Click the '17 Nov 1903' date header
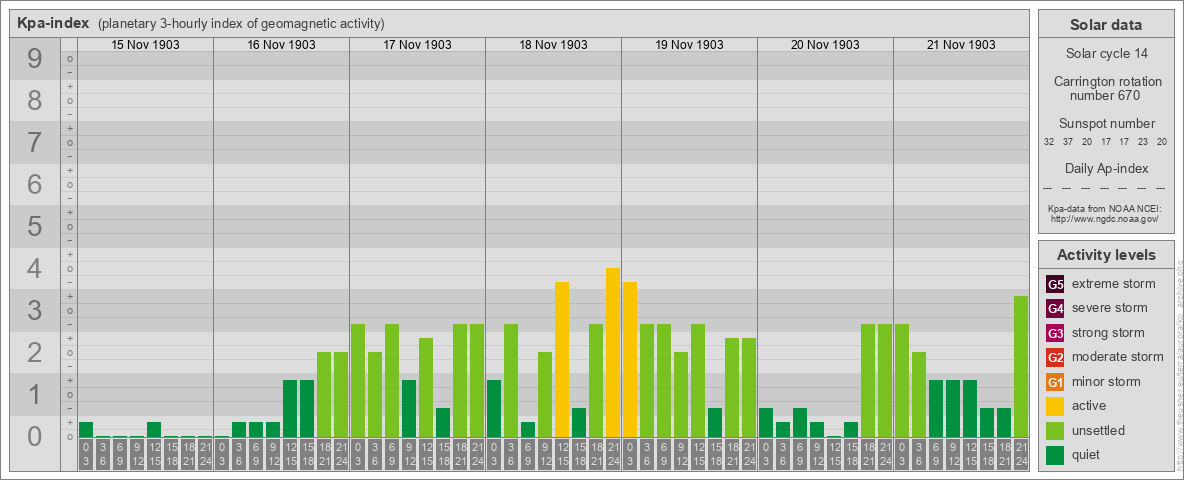Screen dimensions: 1184x480 click(417, 45)
